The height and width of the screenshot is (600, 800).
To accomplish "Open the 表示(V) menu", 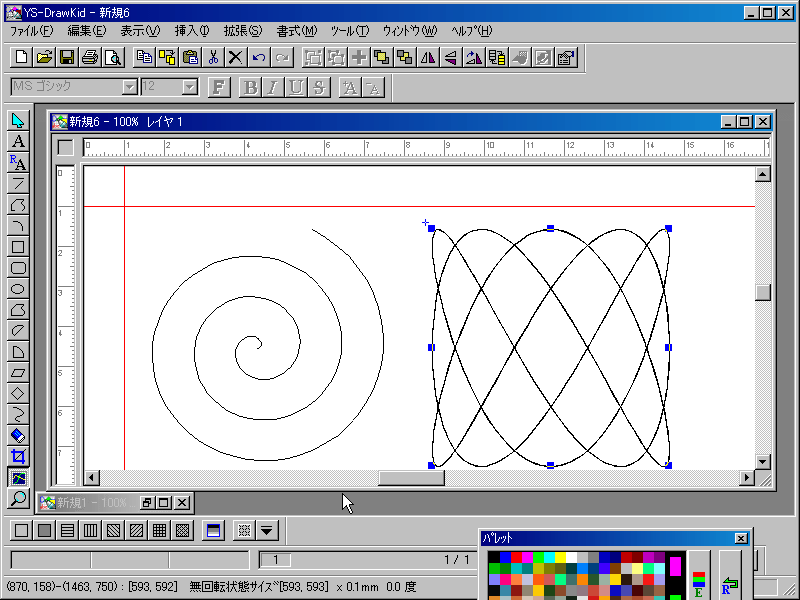I will tap(140, 31).
